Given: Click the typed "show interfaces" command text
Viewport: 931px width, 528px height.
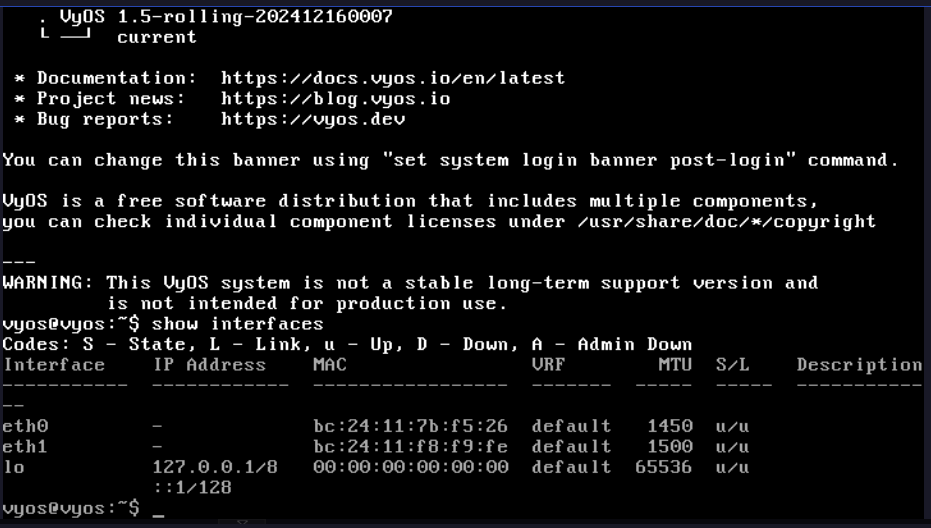Looking at the screenshot, I should coord(237,324).
